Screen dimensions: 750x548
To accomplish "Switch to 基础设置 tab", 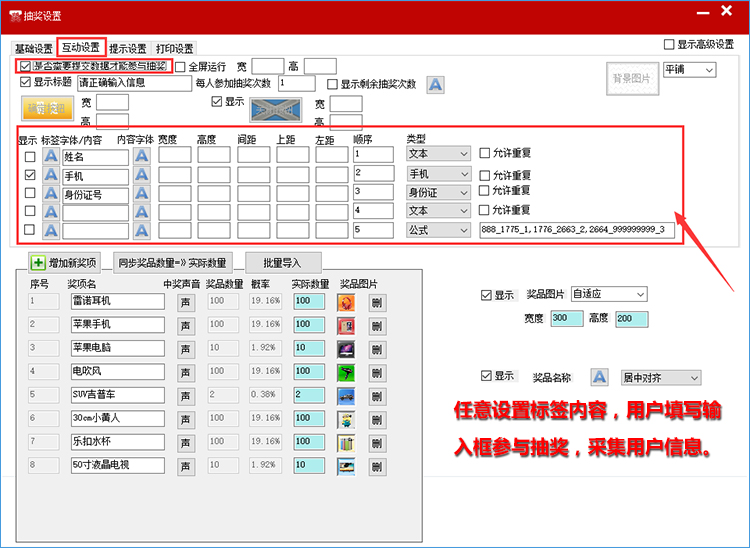I will point(33,48).
